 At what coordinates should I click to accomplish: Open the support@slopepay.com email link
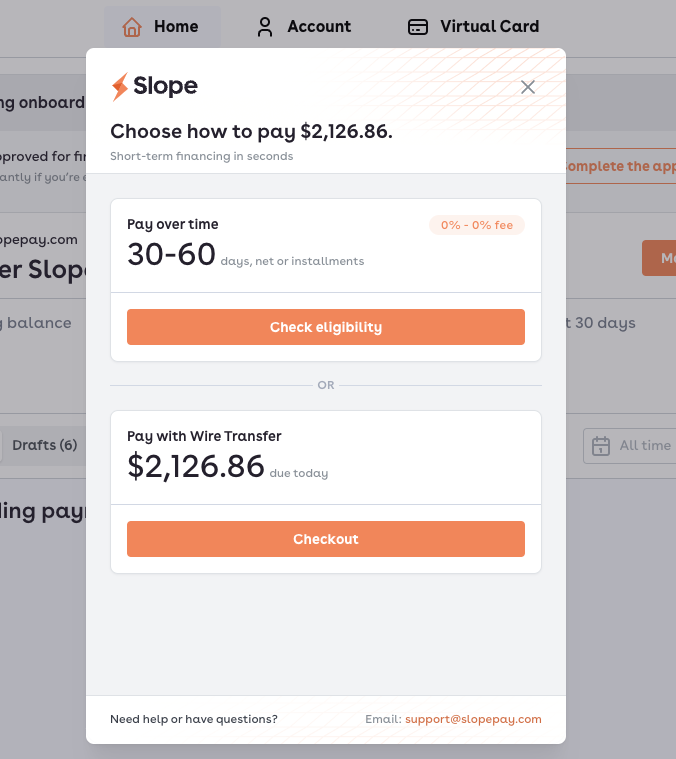(x=473, y=719)
